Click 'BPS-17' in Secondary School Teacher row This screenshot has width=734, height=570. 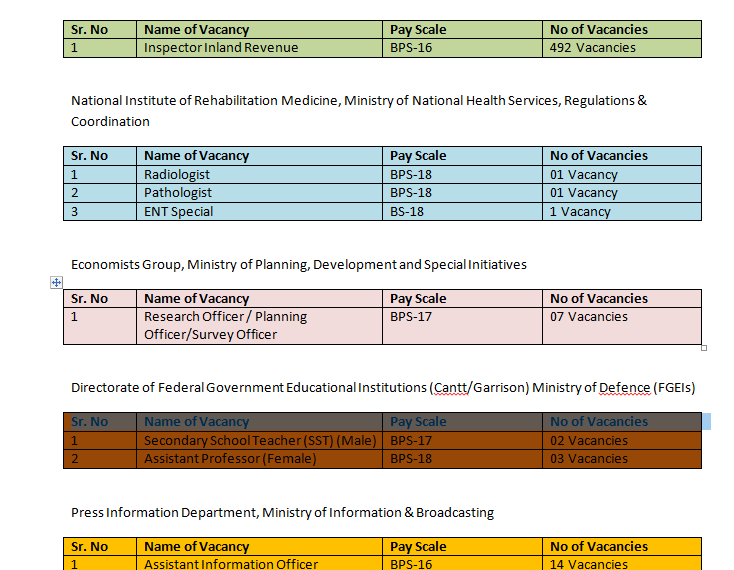462,441
